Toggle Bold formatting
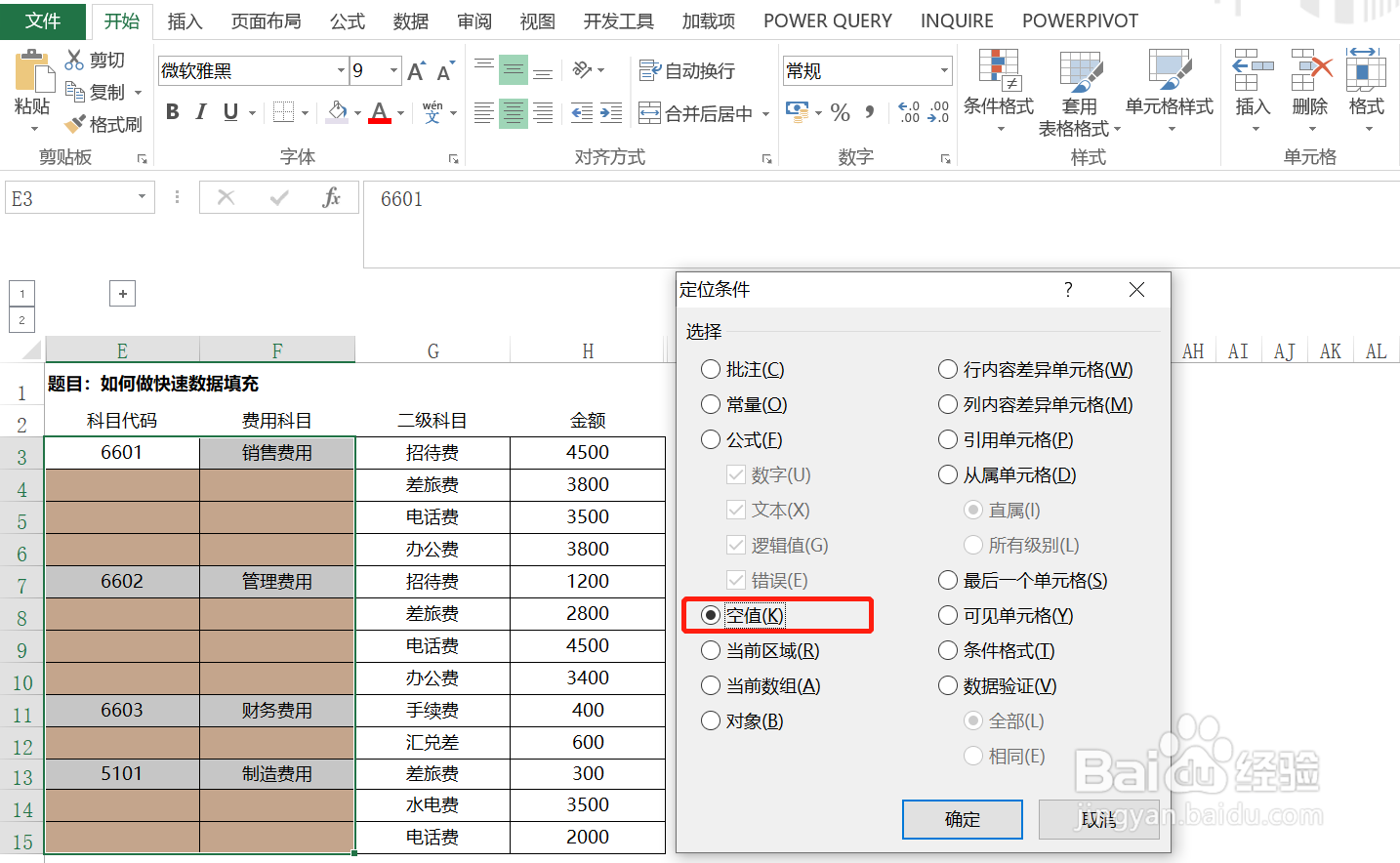 coord(173,112)
